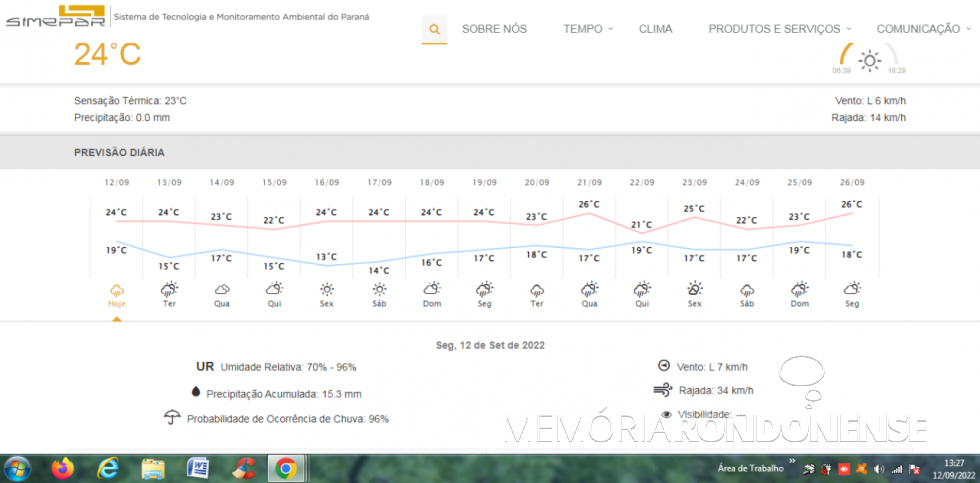Open the CLIMA page link
Screen dimensions: 980x483
pos(656,29)
